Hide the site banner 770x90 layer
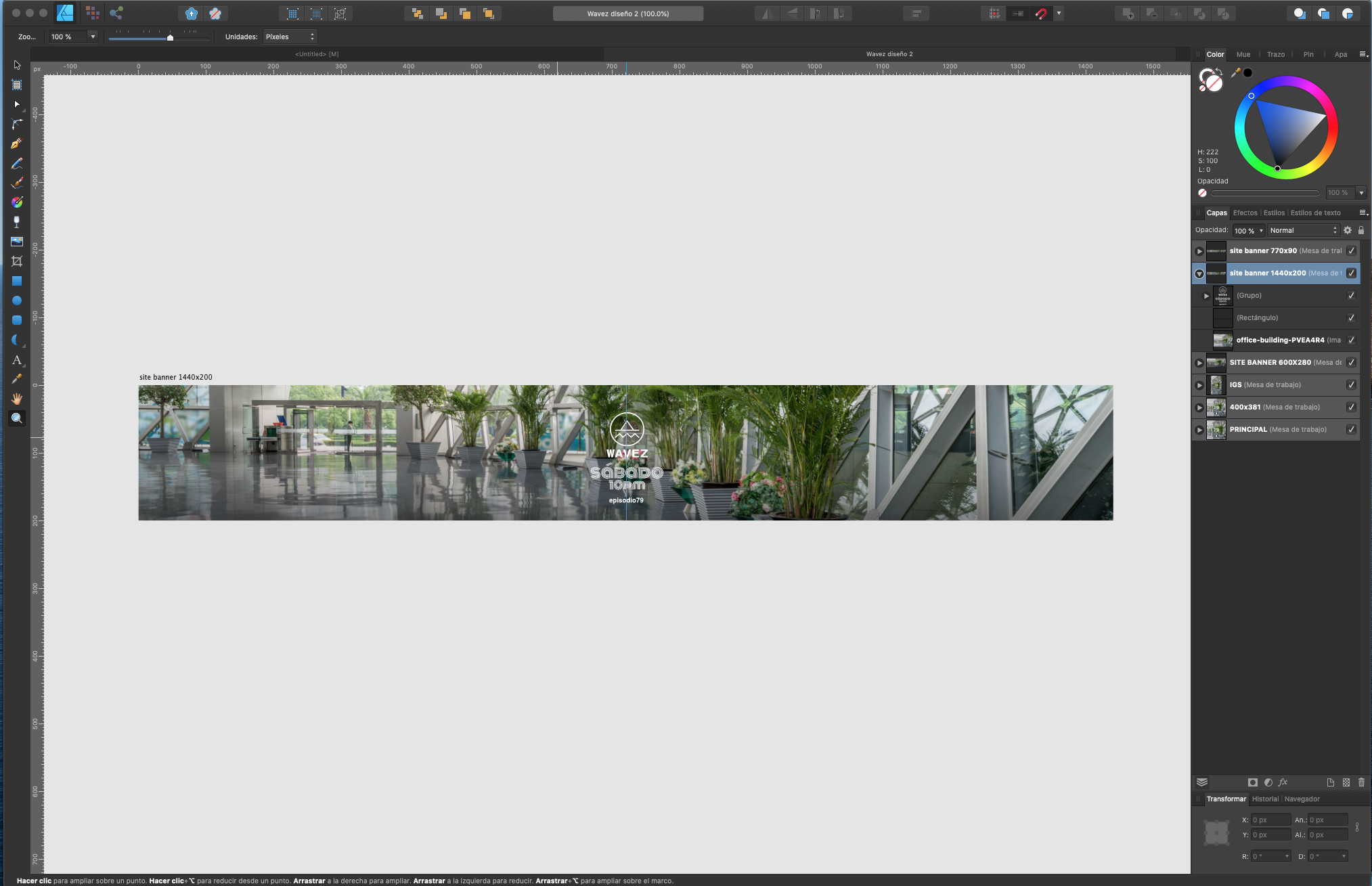 1351,251
